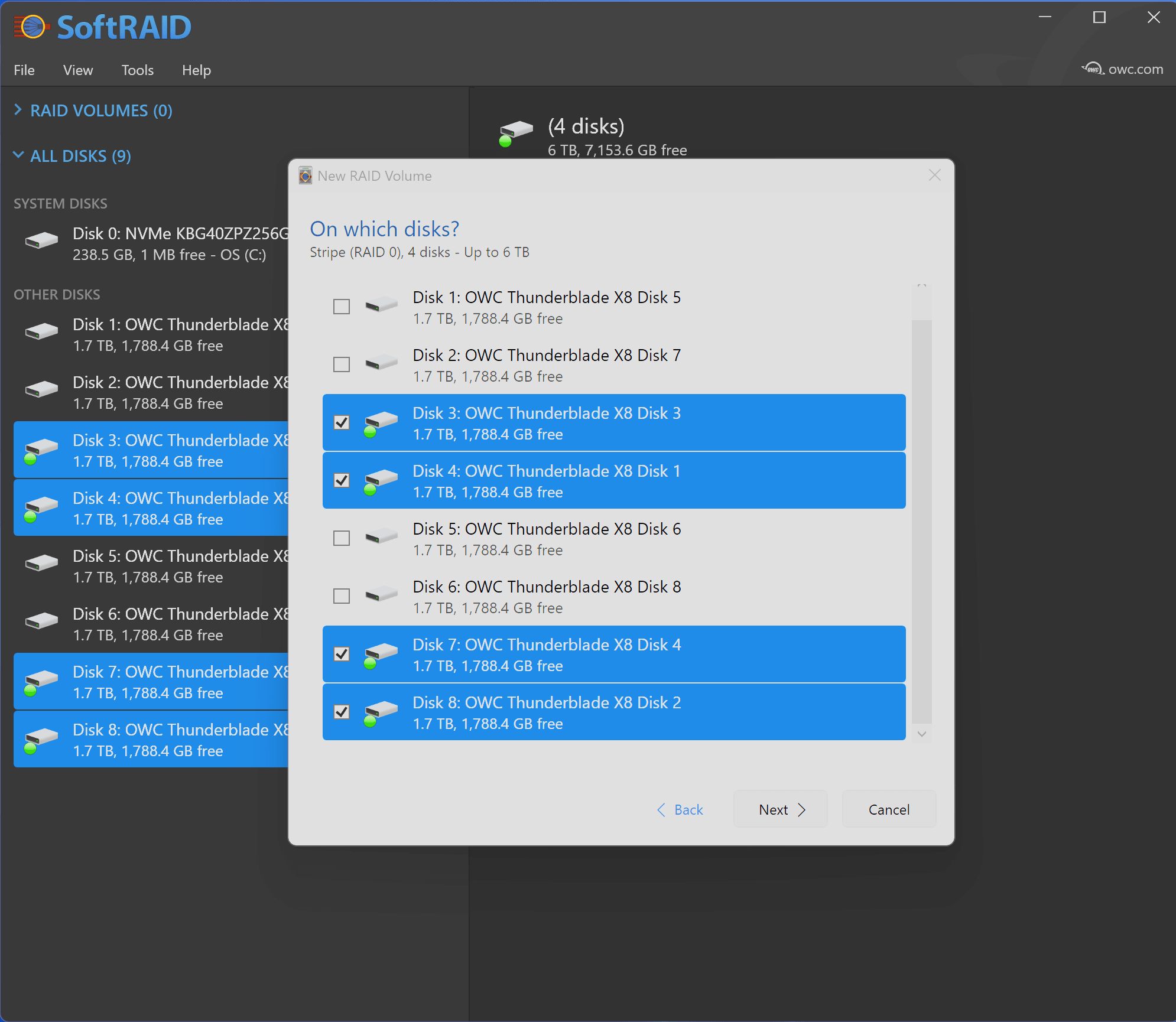Viewport: 1176px width, 1022px height.
Task: Click the scroll down arrow in disk list
Action: (921, 734)
